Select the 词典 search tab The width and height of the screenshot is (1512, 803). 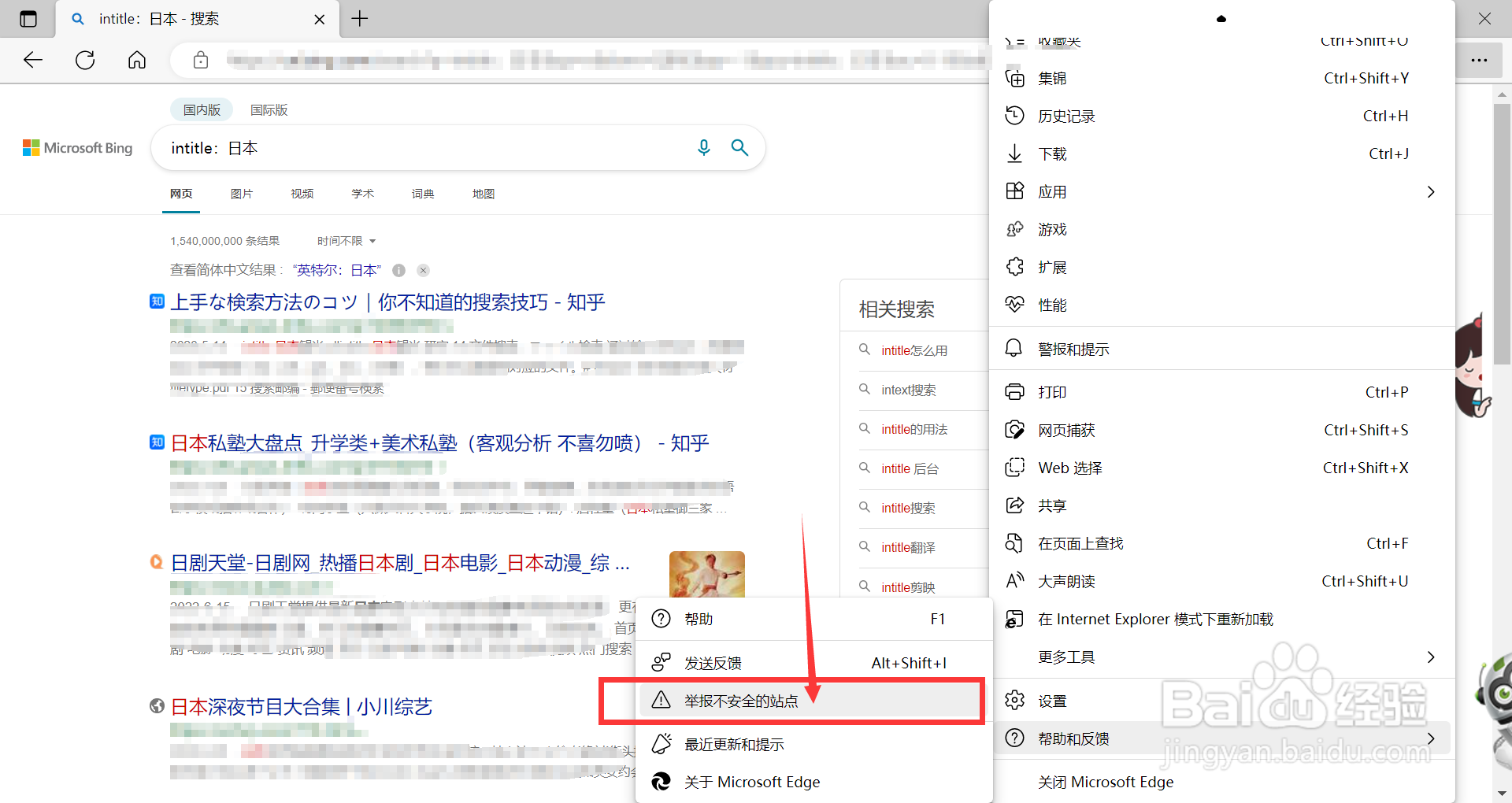423,194
